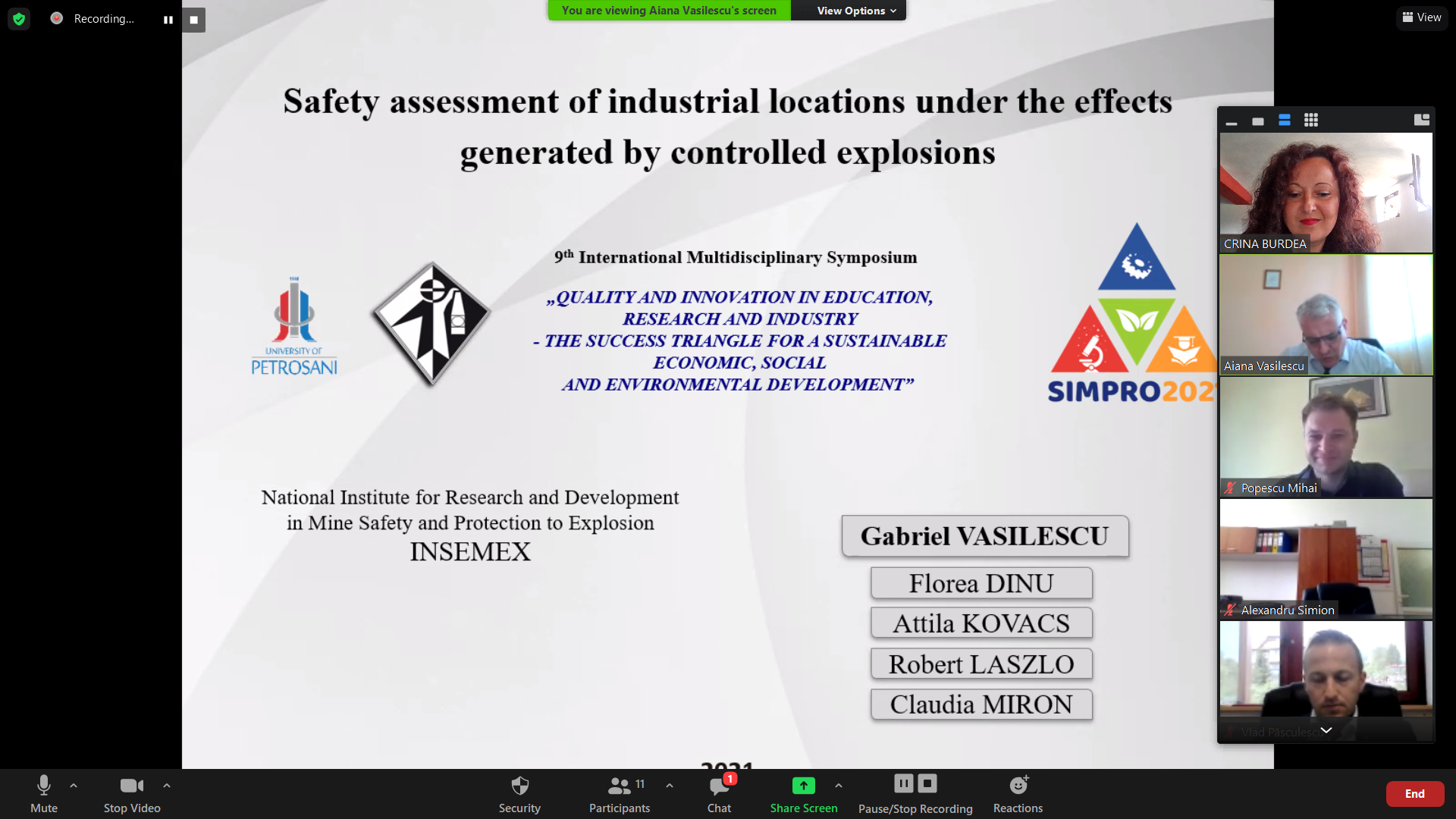Open the Security menu
Screen dimensions: 1456x819
(519, 794)
